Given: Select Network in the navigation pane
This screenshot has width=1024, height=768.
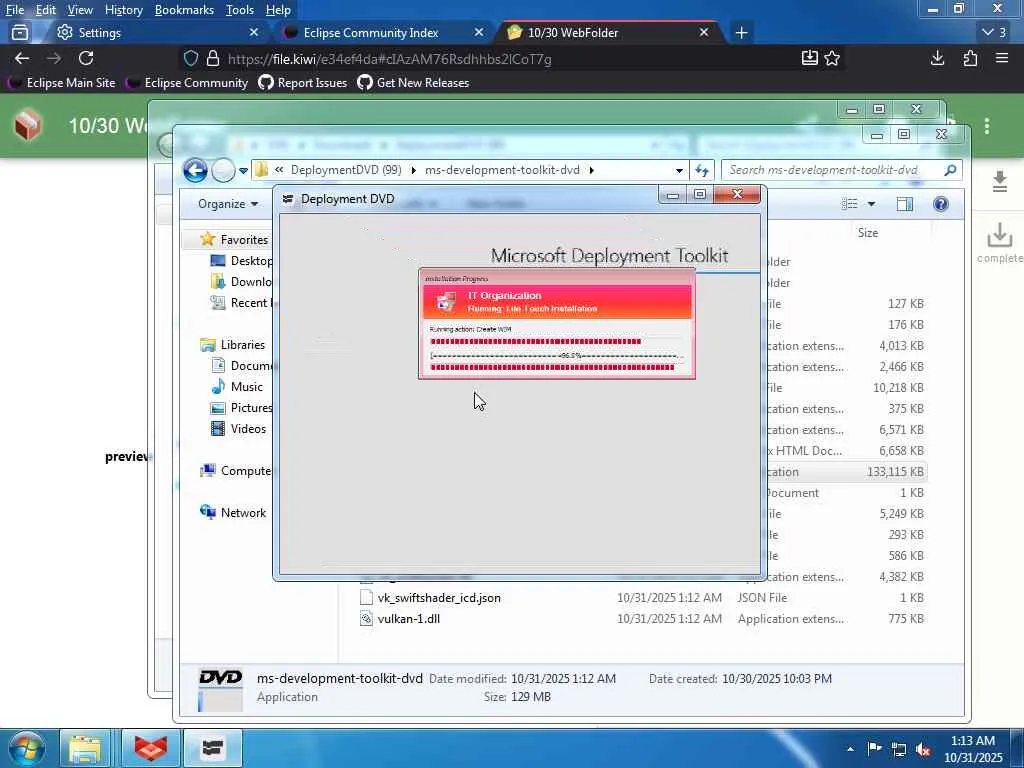Looking at the screenshot, I should pyautogui.click(x=243, y=513).
